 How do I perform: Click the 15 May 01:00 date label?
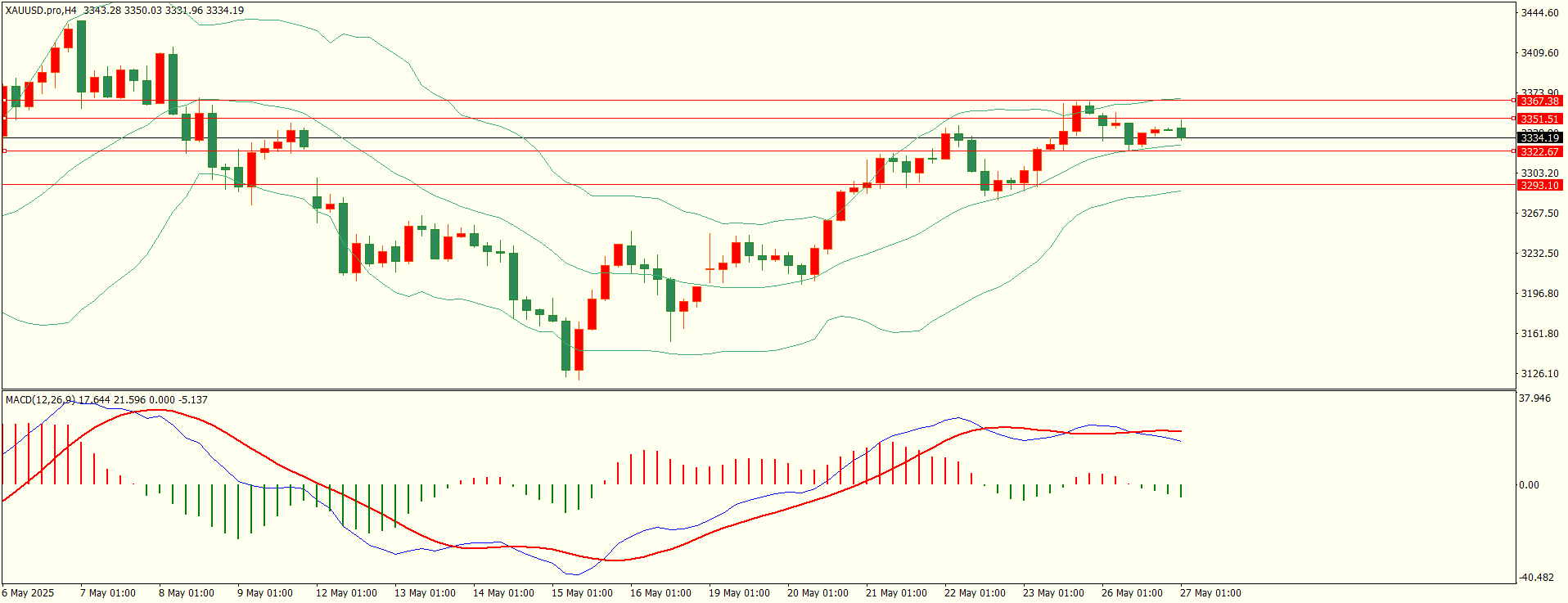point(582,593)
